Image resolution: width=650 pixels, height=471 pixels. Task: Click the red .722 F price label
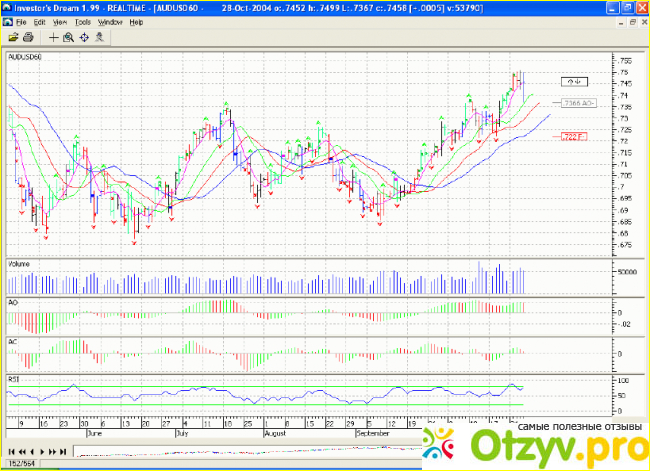click(573, 135)
